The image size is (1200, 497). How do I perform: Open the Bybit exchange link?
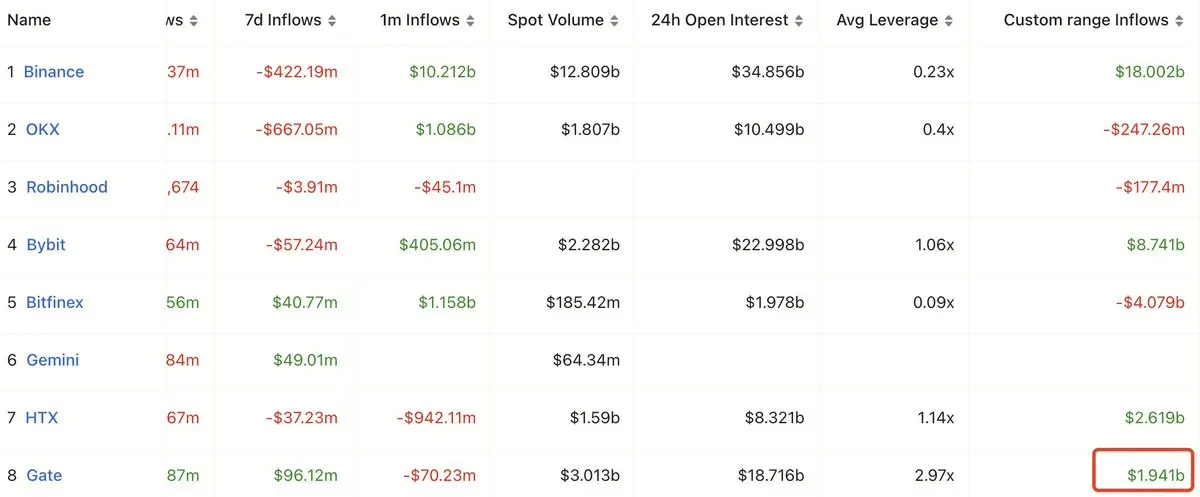(45, 245)
